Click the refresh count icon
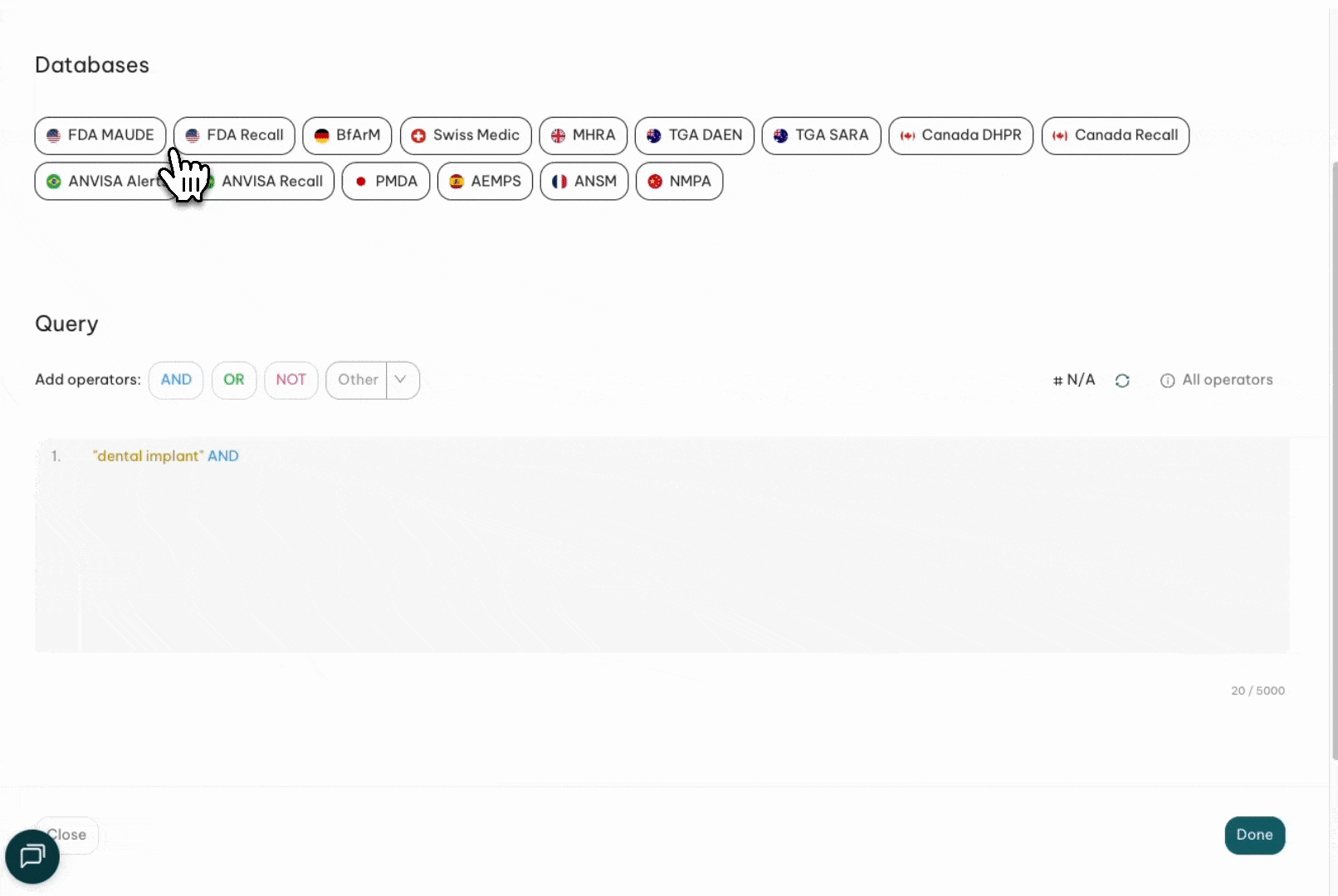The height and width of the screenshot is (896, 1338). coord(1122,380)
